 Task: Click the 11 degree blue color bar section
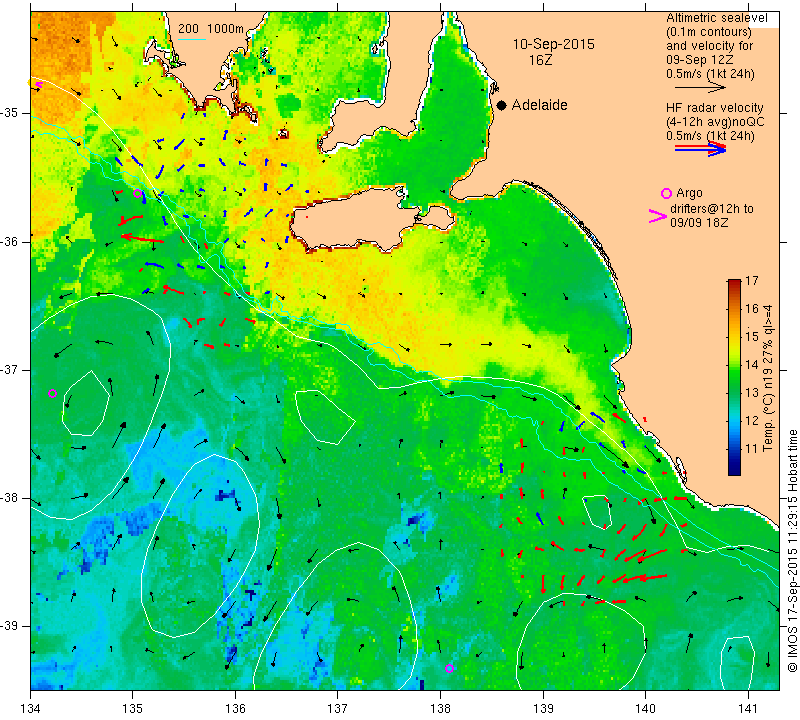coord(734,449)
